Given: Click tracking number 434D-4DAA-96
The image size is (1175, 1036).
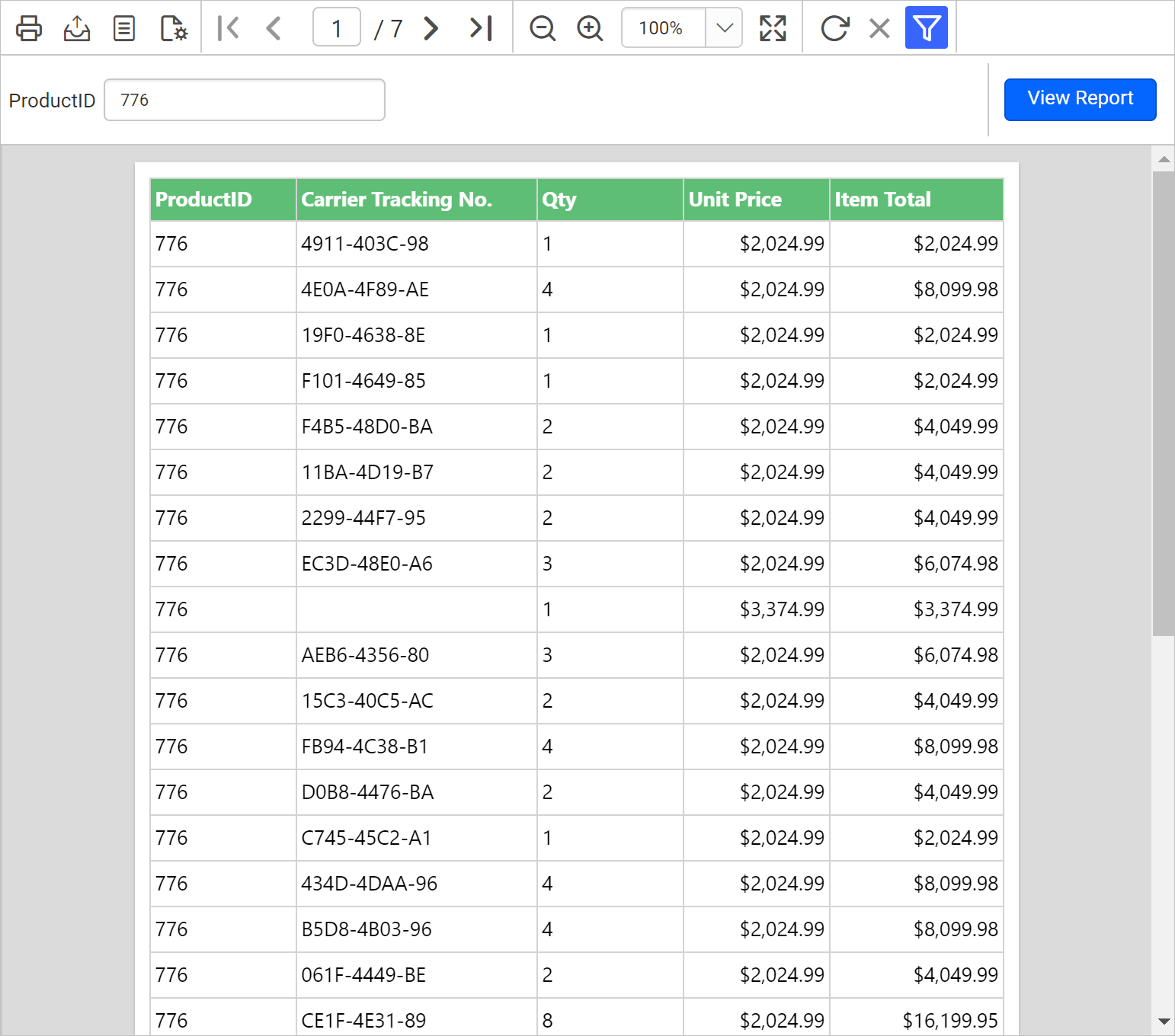Looking at the screenshot, I should [370, 884].
